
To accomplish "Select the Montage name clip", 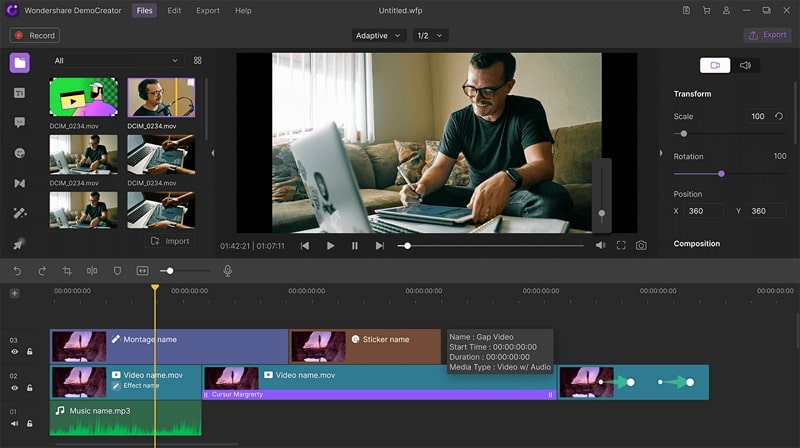I will click(169, 346).
